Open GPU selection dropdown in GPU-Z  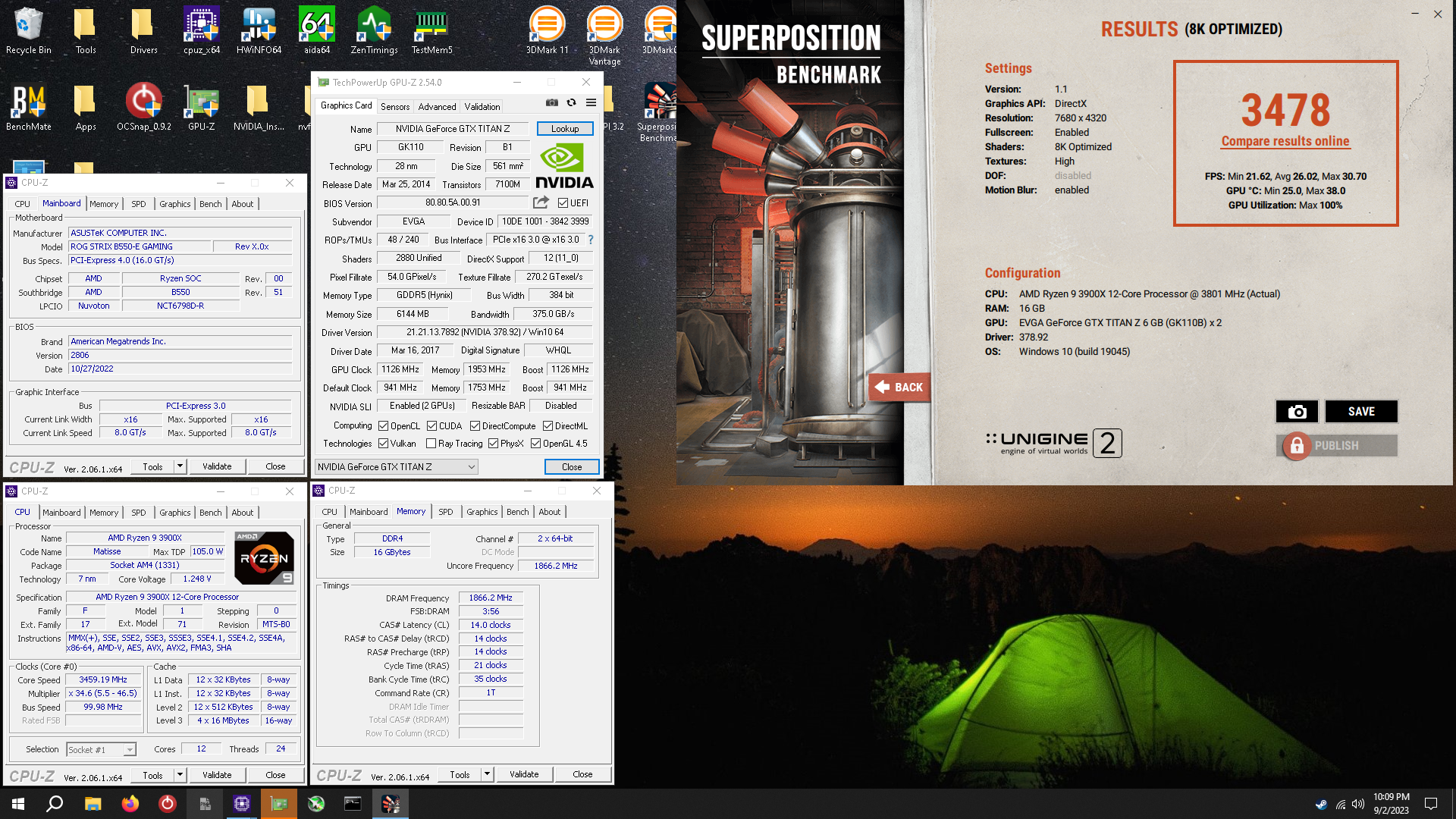(x=397, y=467)
